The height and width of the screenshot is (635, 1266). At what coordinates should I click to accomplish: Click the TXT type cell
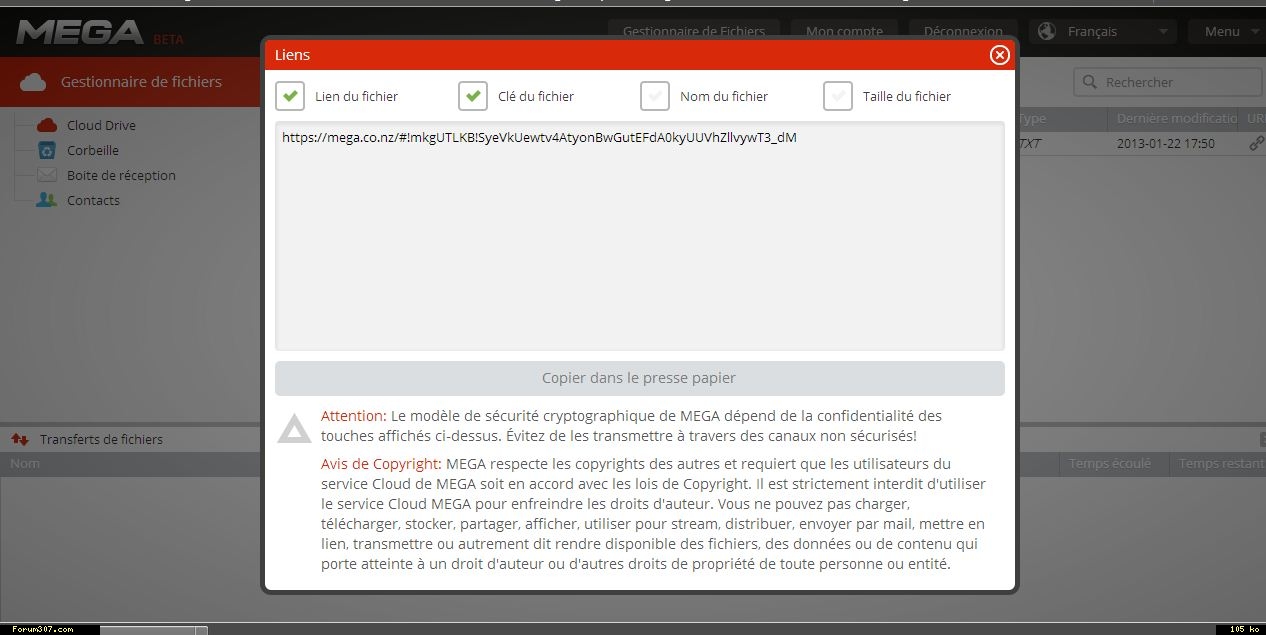tap(1029, 143)
